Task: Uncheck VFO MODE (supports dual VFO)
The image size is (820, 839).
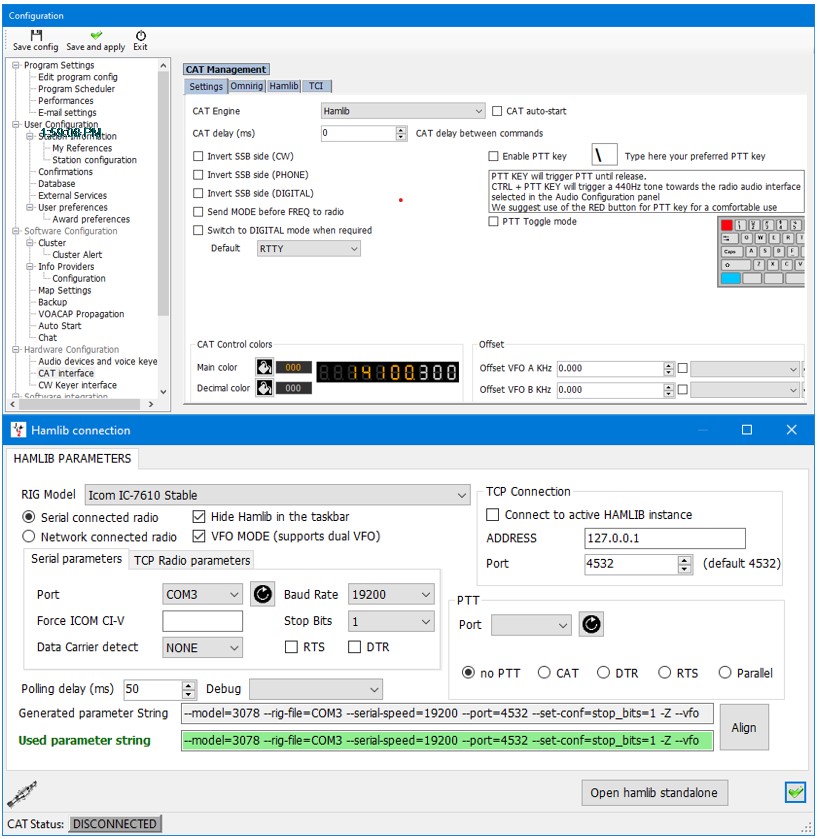Action: (199, 536)
